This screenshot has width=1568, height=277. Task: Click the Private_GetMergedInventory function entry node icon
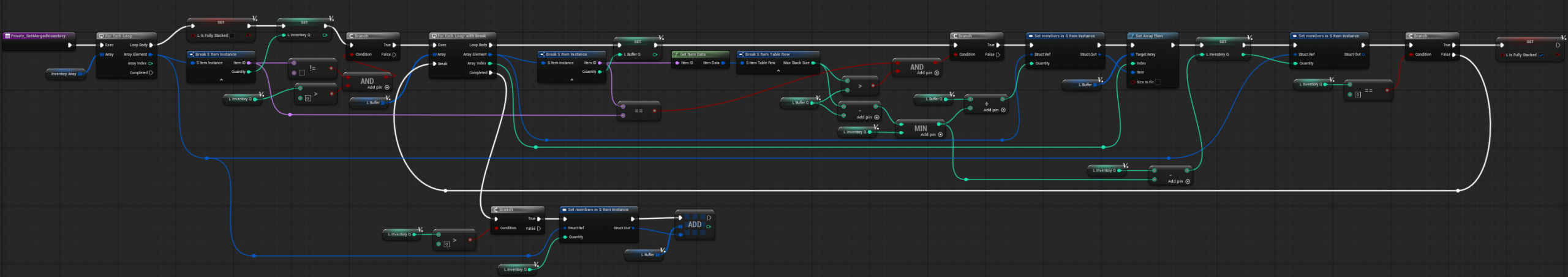click(7, 36)
